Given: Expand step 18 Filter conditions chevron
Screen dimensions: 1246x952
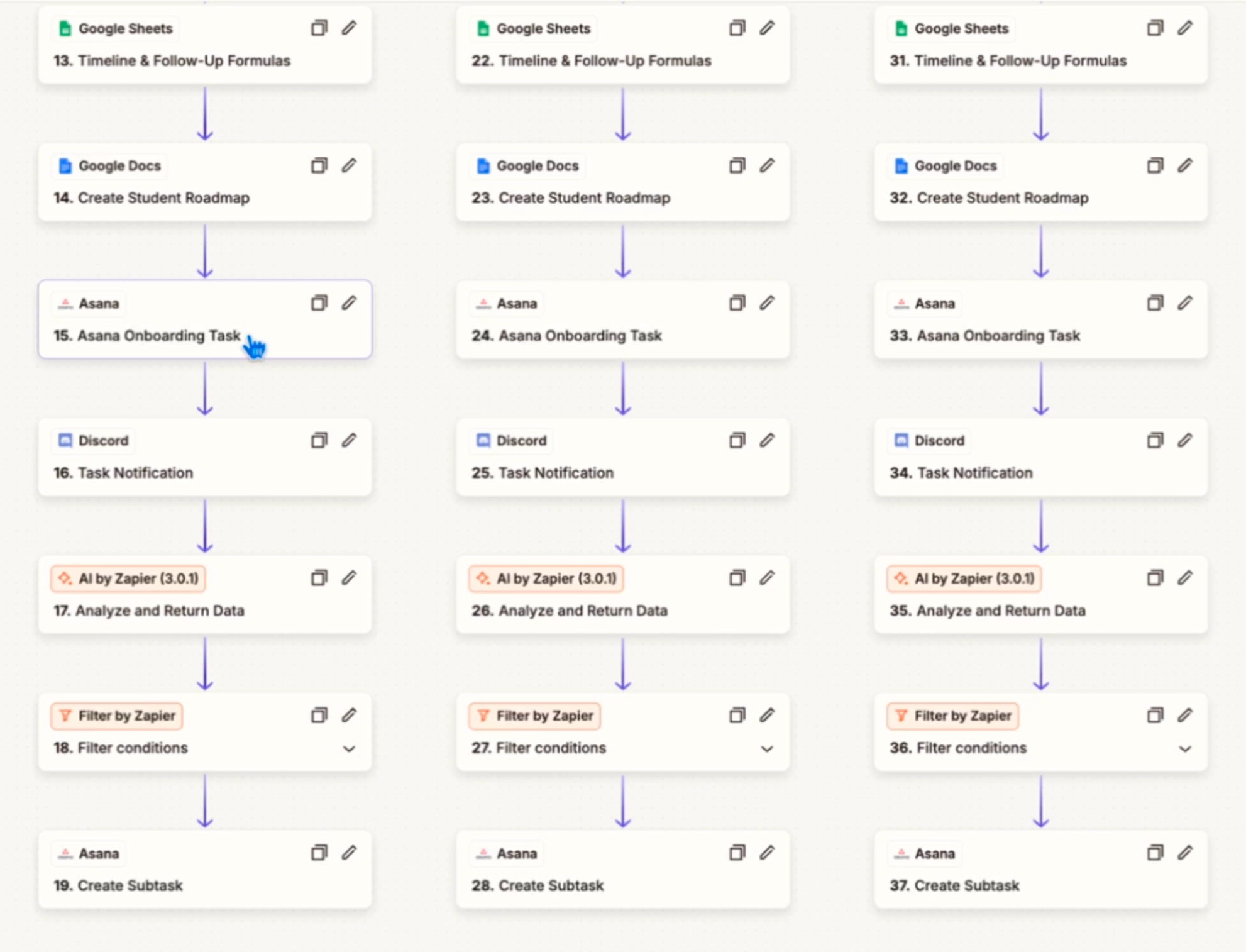Looking at the screenshot, I should click(349, 748).
